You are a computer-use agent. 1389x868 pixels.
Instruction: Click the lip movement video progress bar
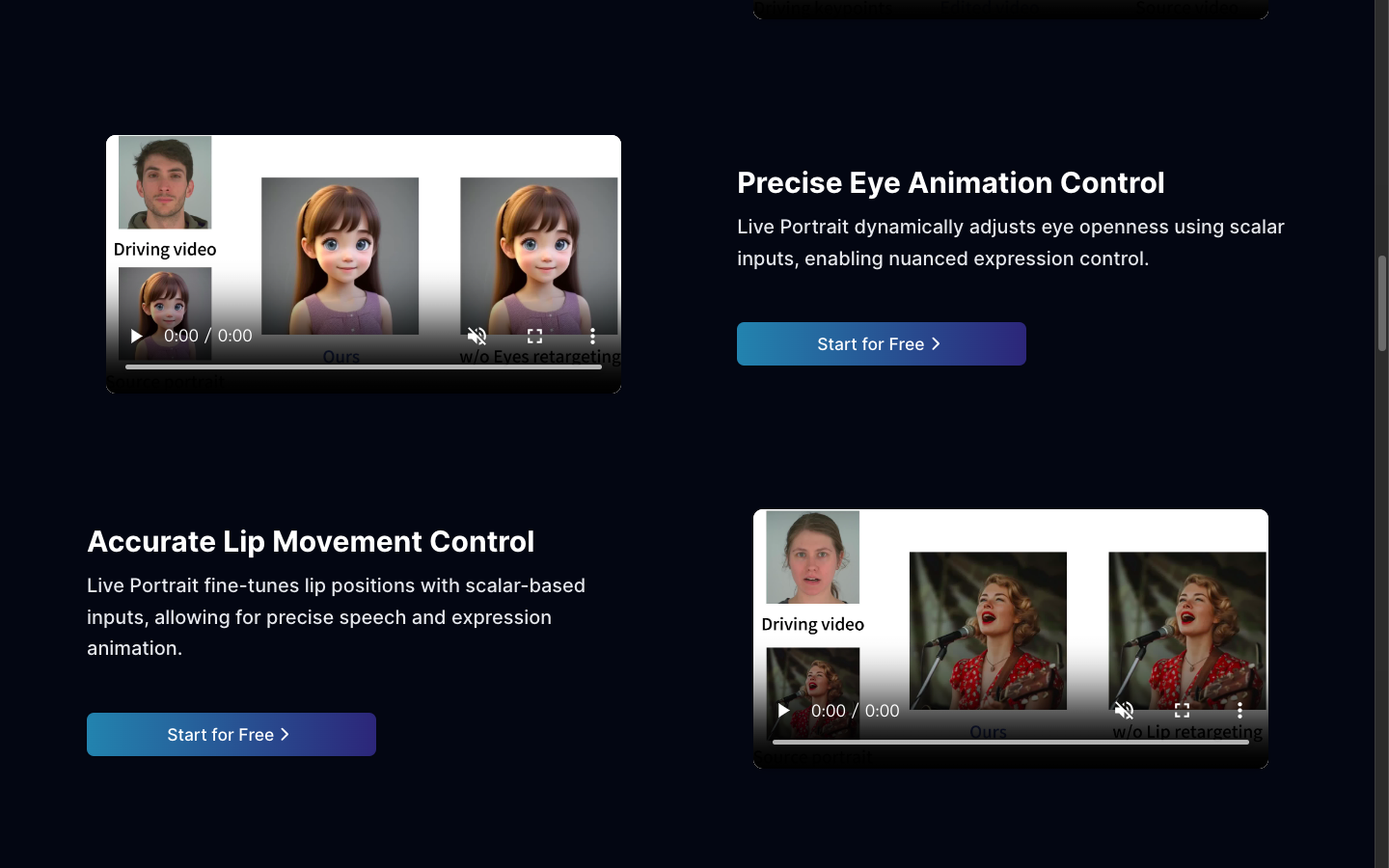(x=1011, y=742)
